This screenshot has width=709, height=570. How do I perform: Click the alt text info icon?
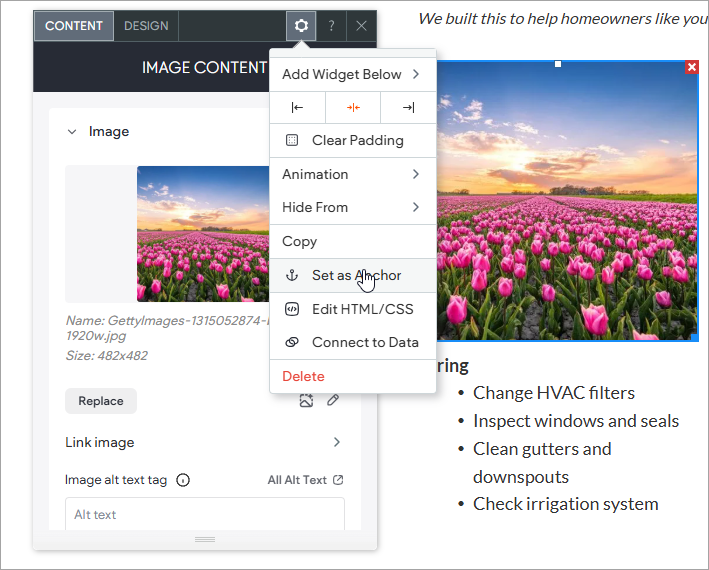(183, 480)
